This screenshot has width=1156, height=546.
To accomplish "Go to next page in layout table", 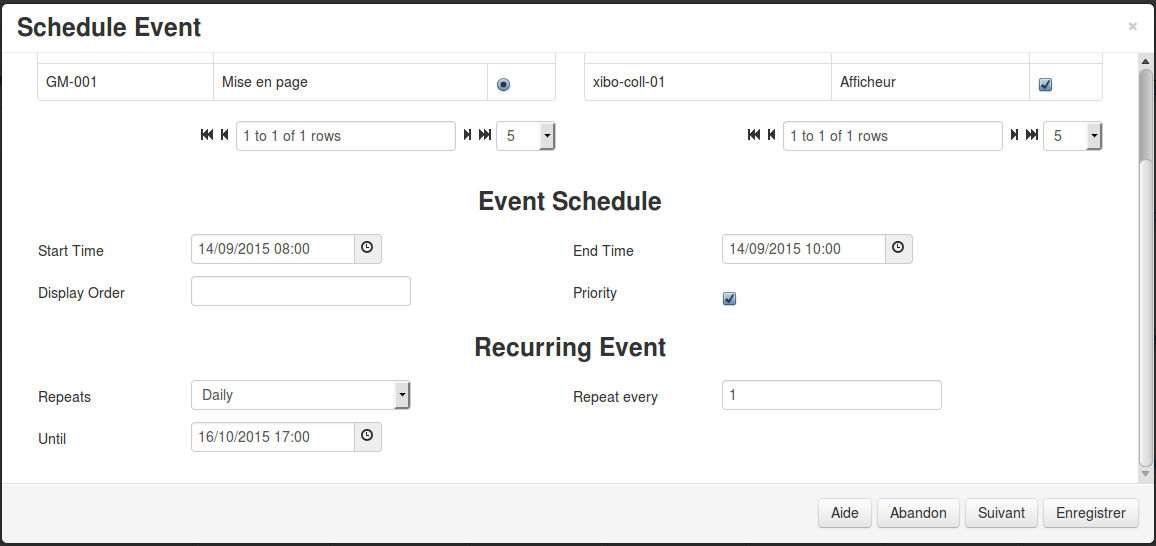I will [467, 135].
